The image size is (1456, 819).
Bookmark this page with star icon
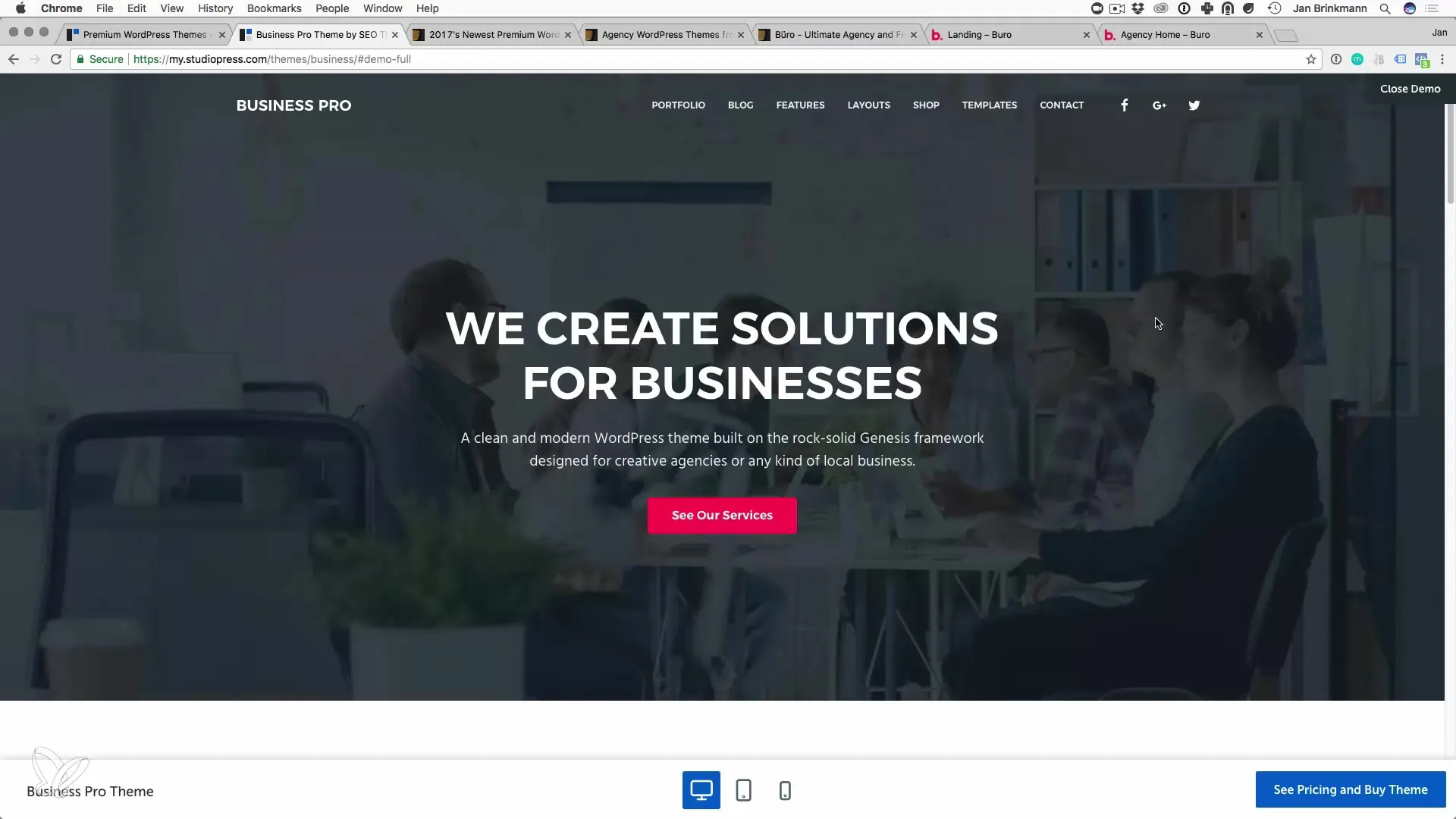coord(1311,59)
